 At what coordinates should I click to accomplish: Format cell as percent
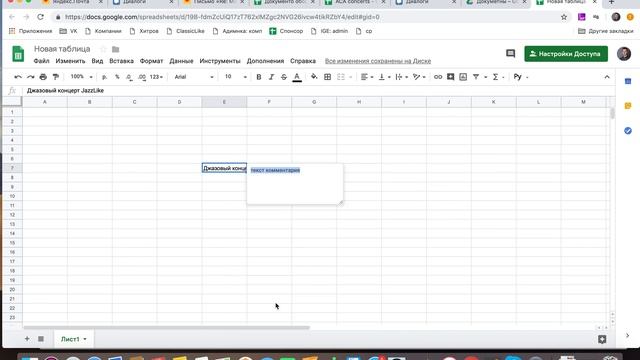117,77
